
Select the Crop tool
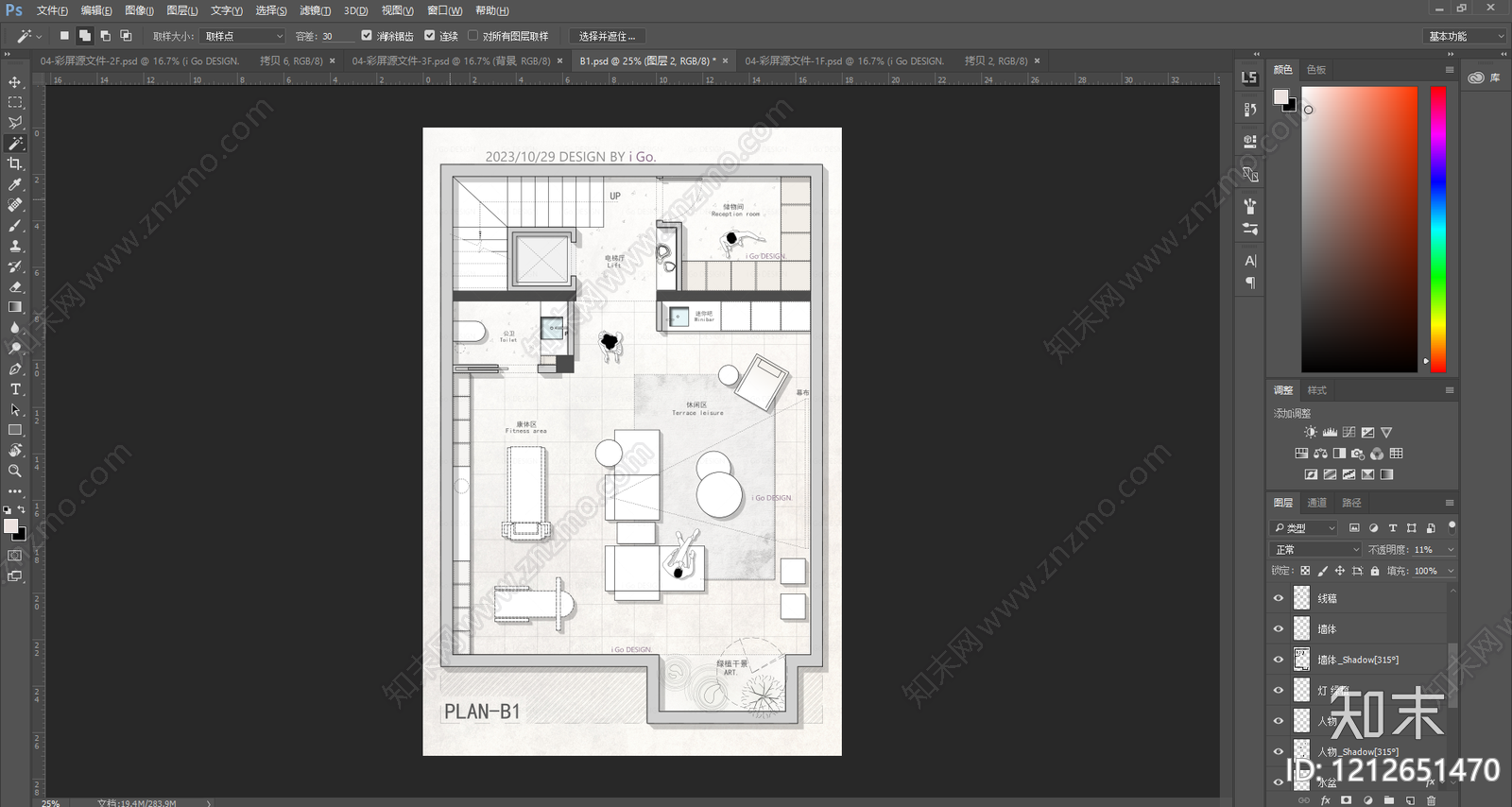pos(15,163)
